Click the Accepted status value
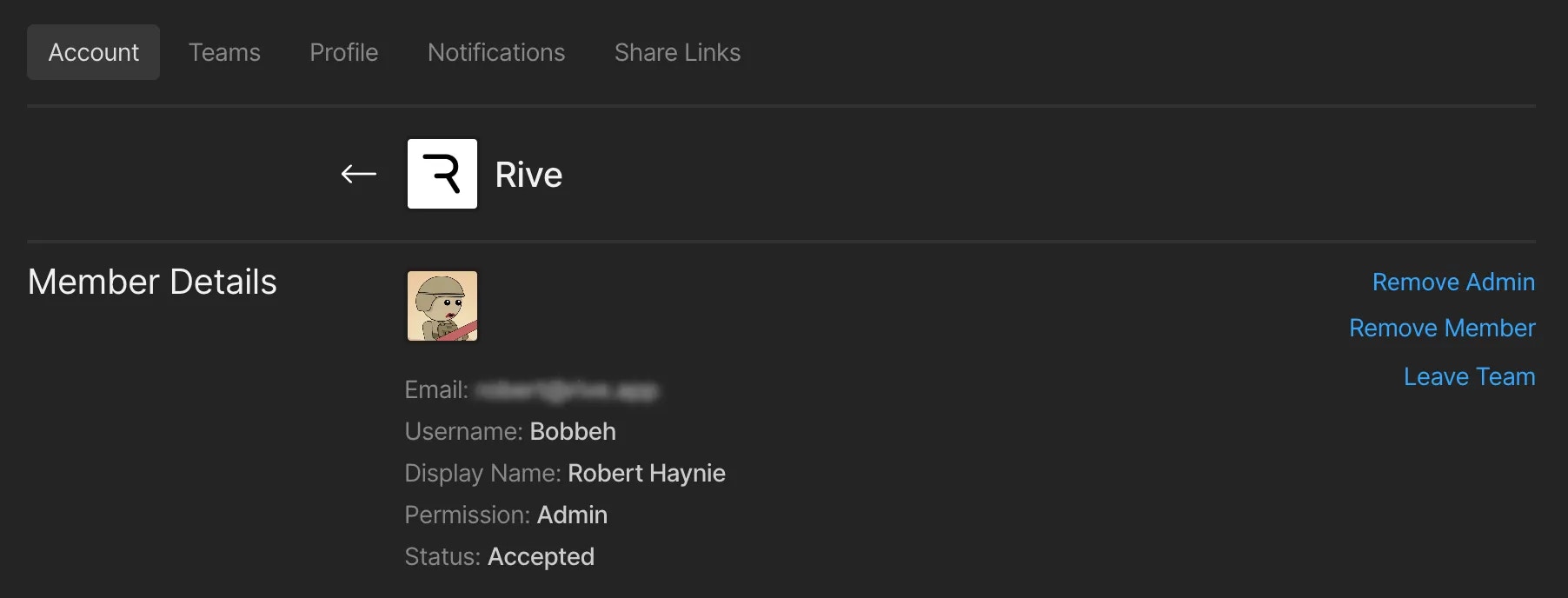 pos(541,557)
